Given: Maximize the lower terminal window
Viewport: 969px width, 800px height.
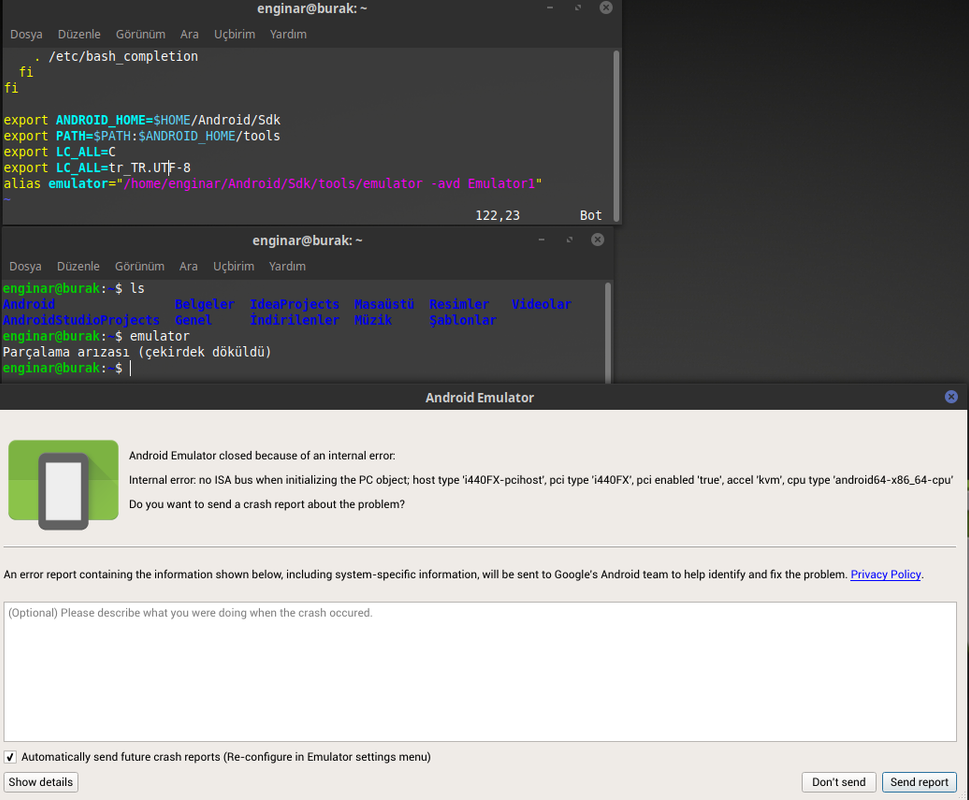Looking at the screenshot, I should click(x=570, y=240).
